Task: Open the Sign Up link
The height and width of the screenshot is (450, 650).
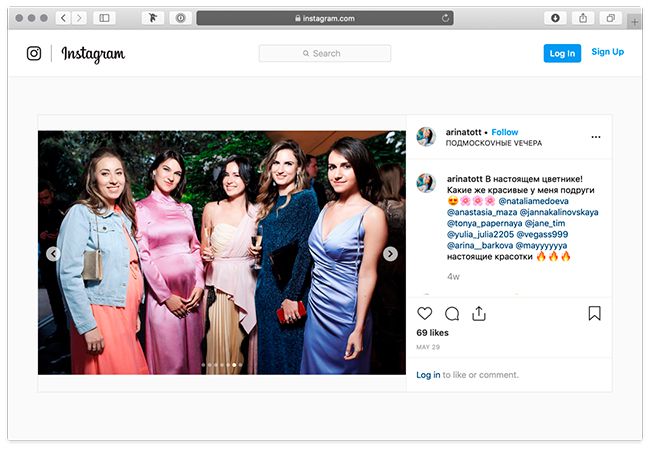Action: (x=607, y=52)
